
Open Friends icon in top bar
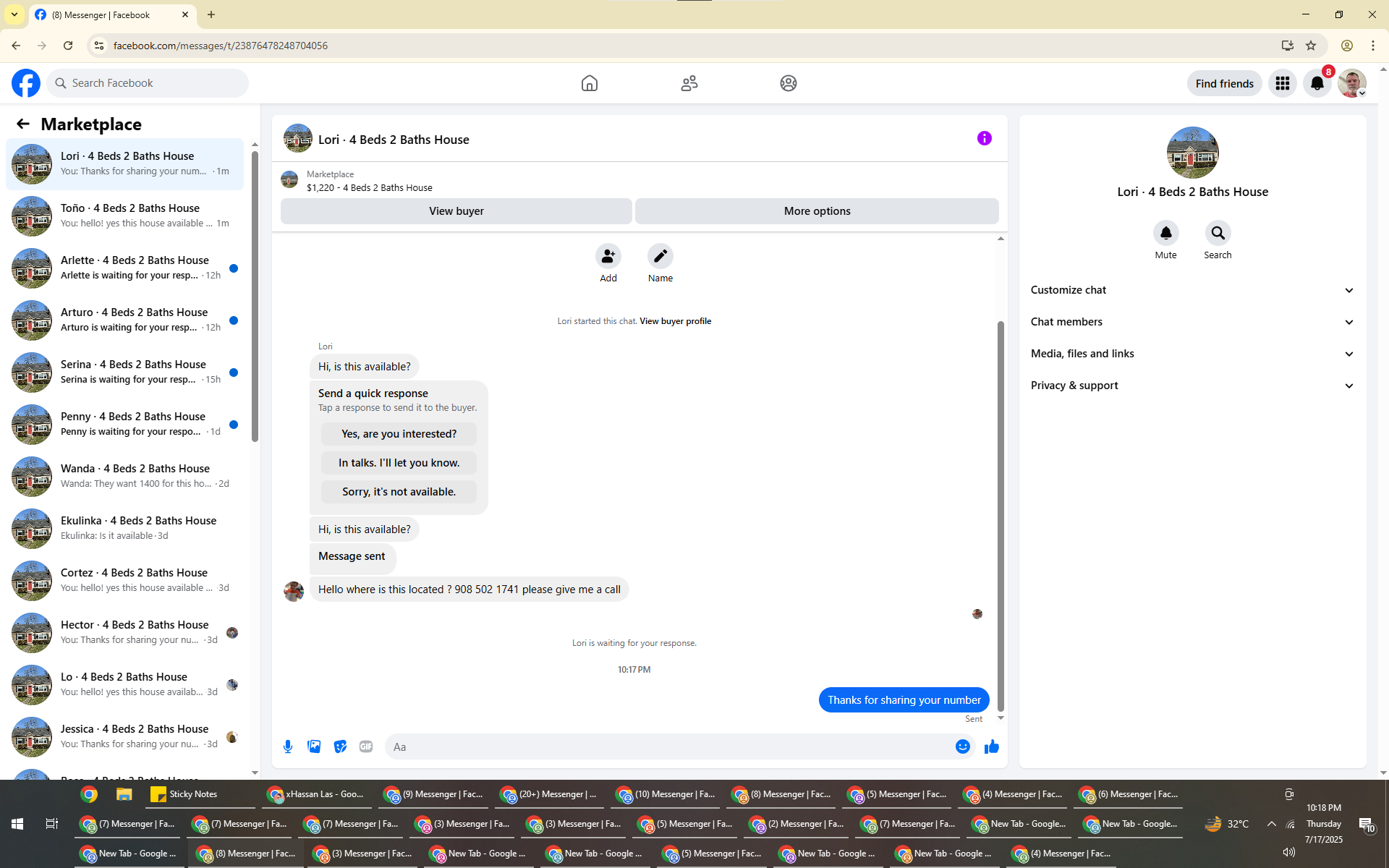point(689,83)
